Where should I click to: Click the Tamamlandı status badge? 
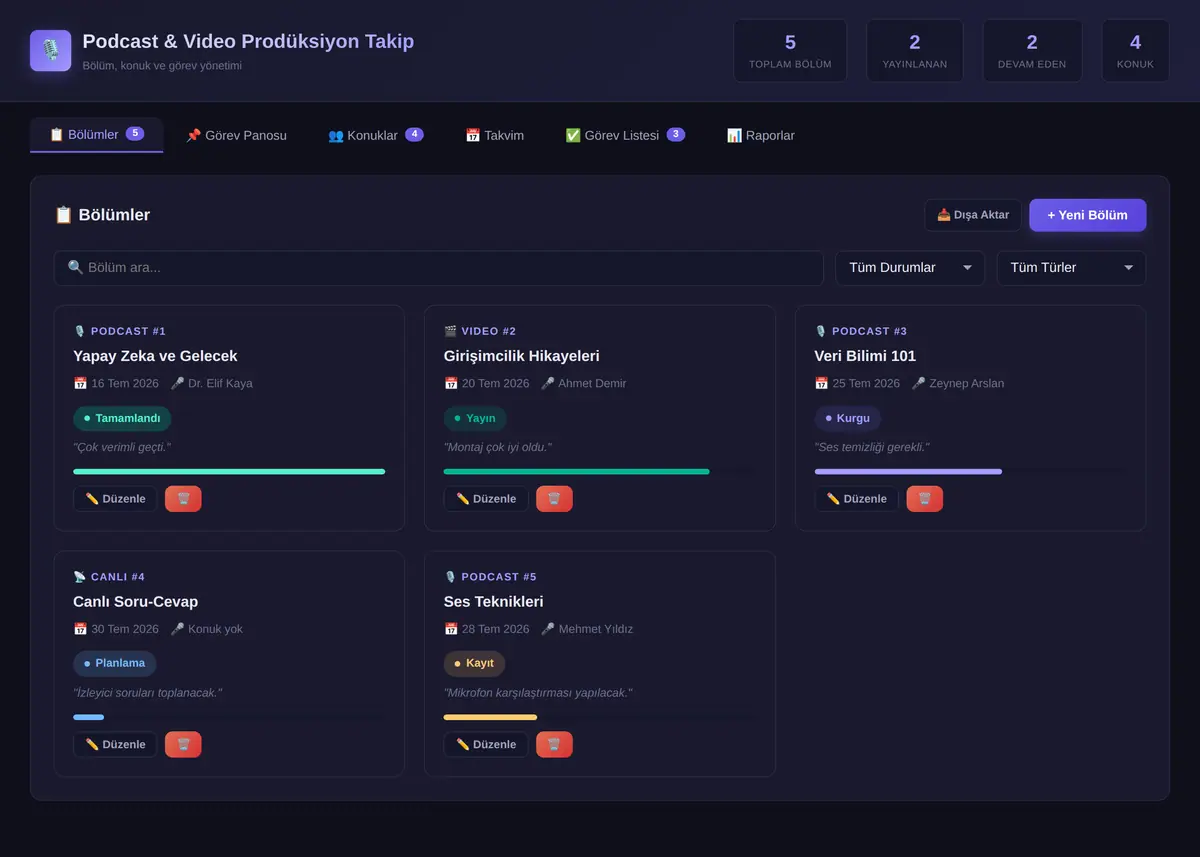point(122,419)
